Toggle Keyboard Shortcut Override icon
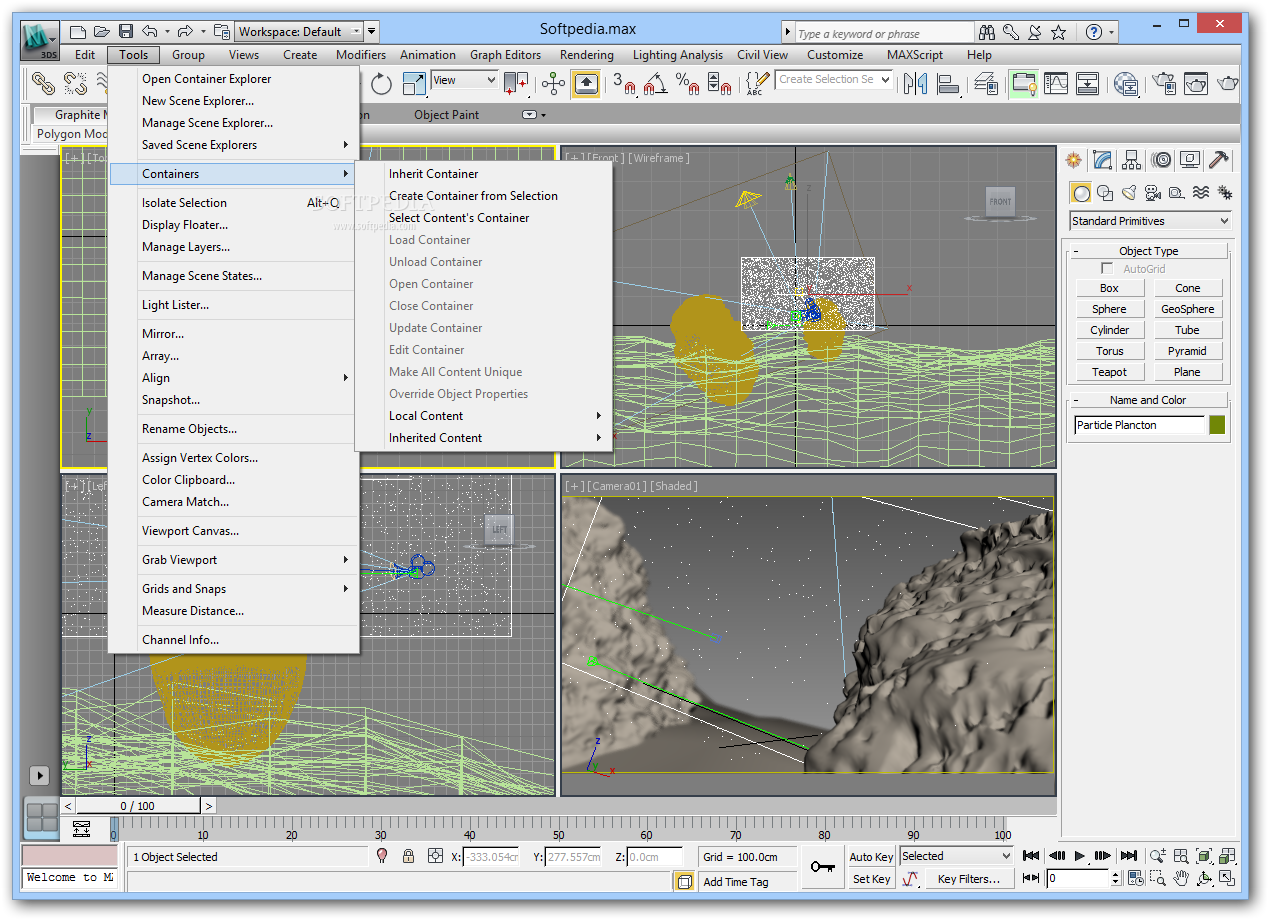The height and width of the screenshot is (920, 1269). (x=586, y=84)
